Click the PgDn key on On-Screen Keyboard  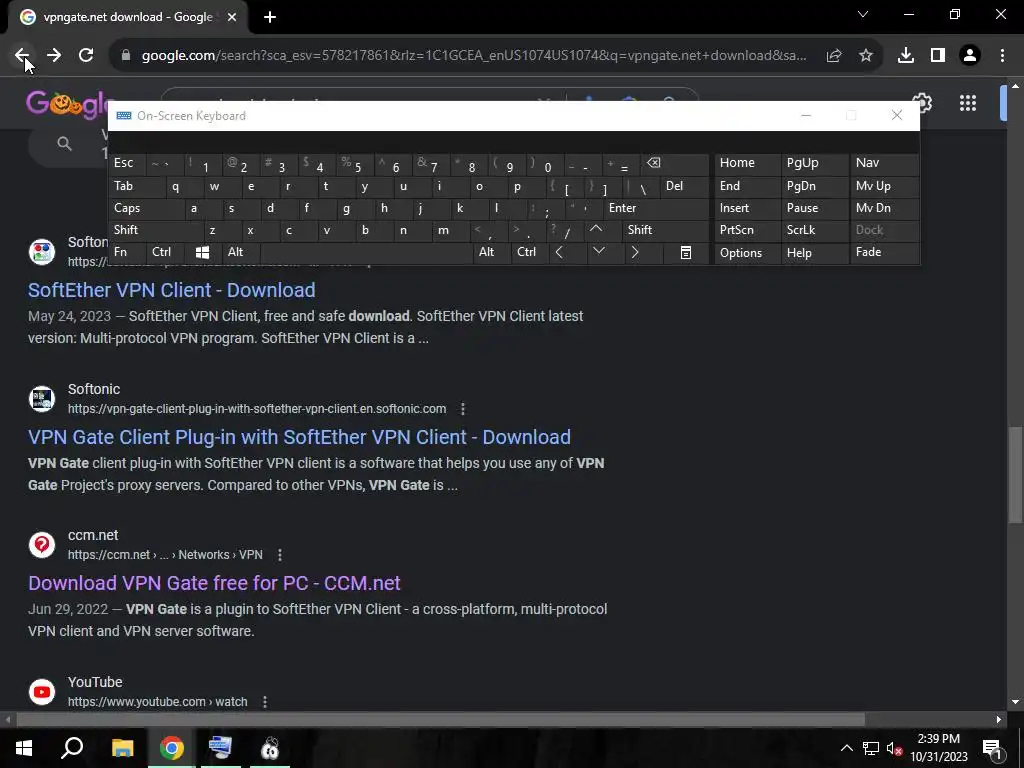[x=814, y=186]
